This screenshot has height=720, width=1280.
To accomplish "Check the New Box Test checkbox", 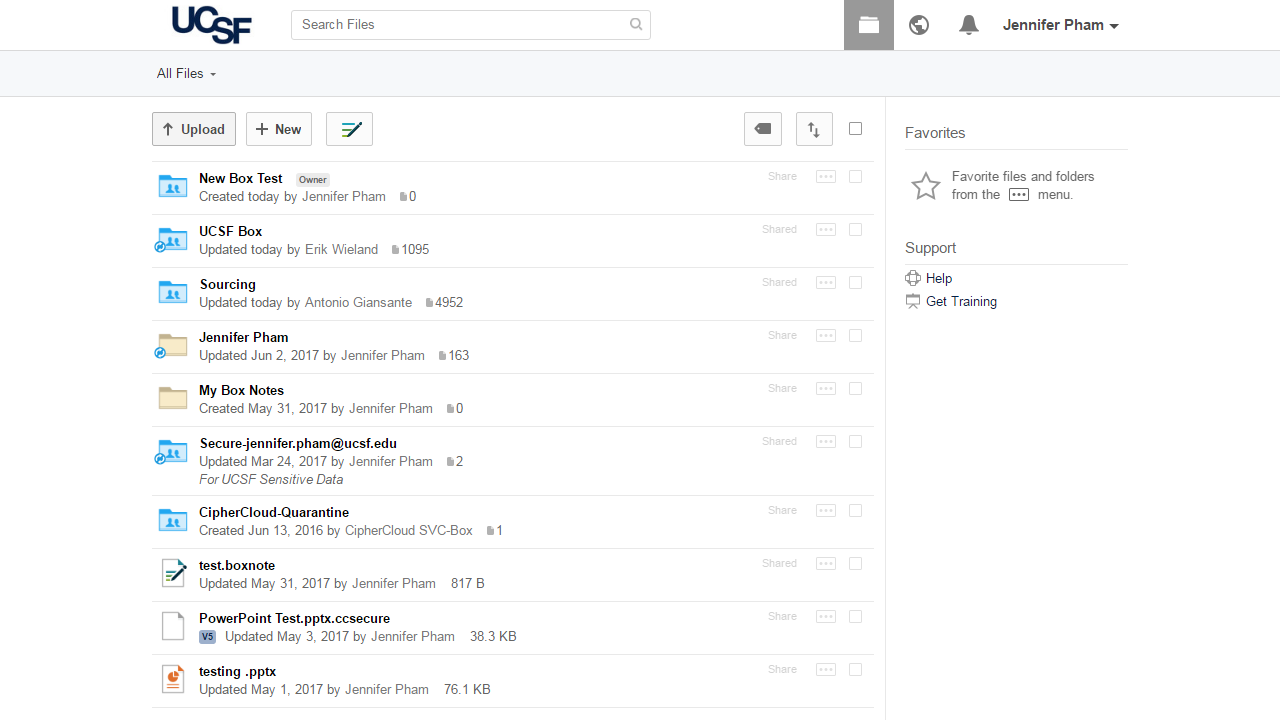I will (x=855, y=177).
